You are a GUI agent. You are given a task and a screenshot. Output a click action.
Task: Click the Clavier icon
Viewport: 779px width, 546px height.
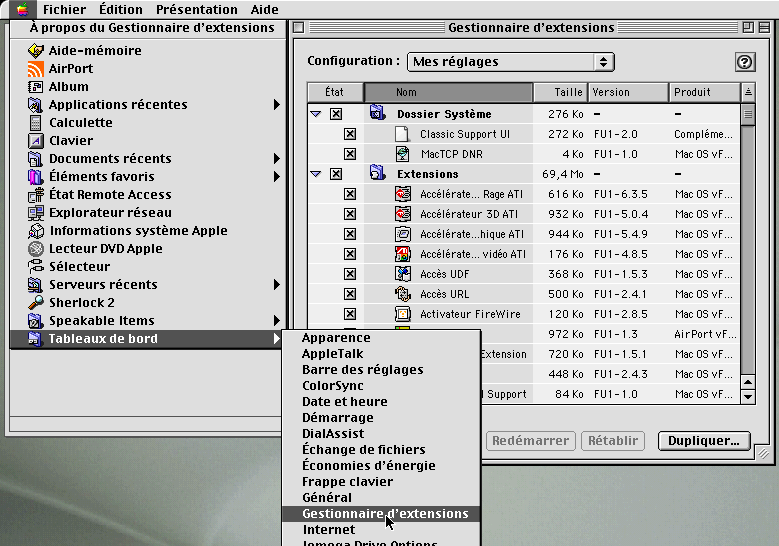click(x=36, y=141)
